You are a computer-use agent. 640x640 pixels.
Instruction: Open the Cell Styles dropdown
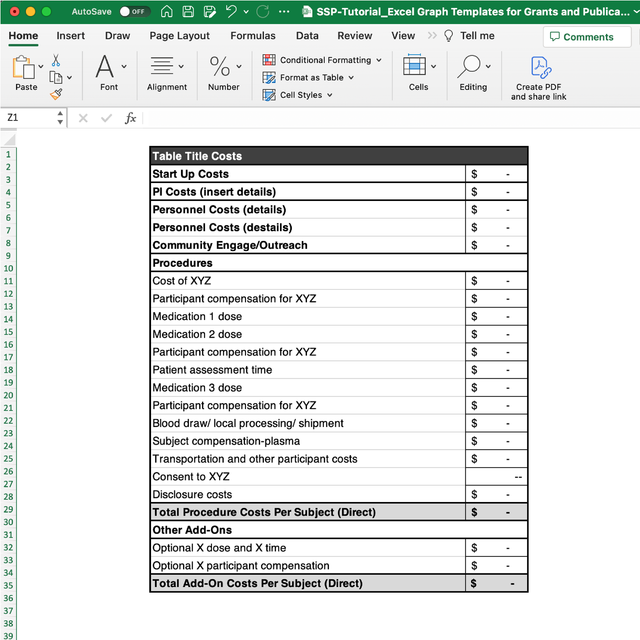pyautogui.click(x=300, y=95)
